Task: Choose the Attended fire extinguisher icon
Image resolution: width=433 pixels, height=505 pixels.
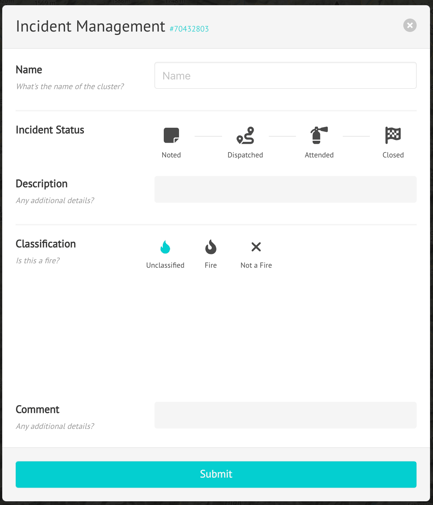Action: click(x=319, y=135)
